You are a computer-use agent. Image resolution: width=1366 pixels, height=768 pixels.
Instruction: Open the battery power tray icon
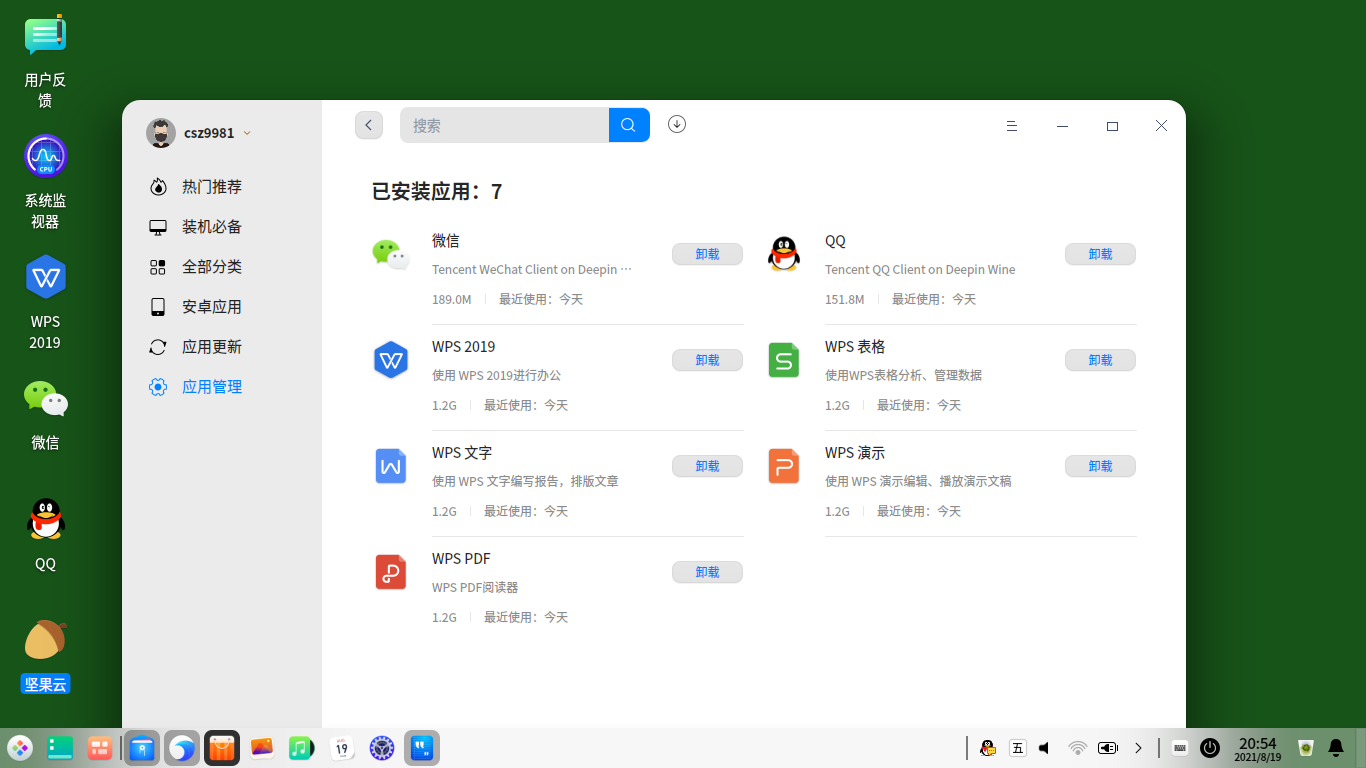pyautogui.click(x=1108, y=748)
